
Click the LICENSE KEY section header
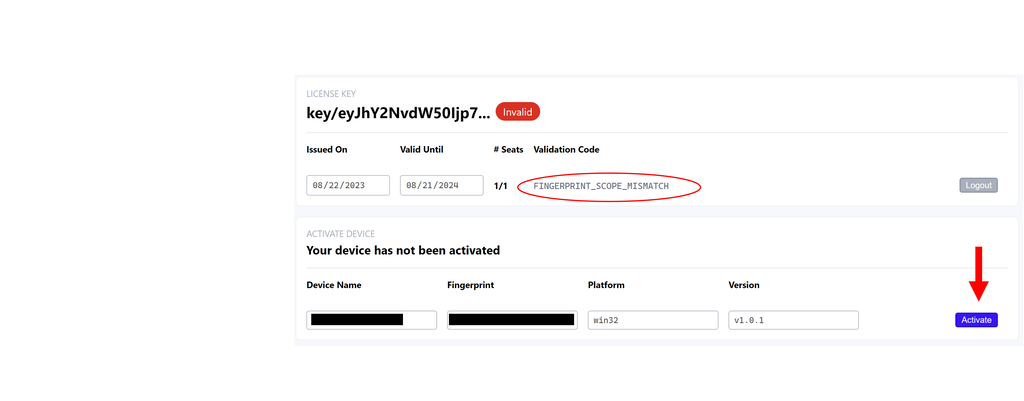coord(331,94)
